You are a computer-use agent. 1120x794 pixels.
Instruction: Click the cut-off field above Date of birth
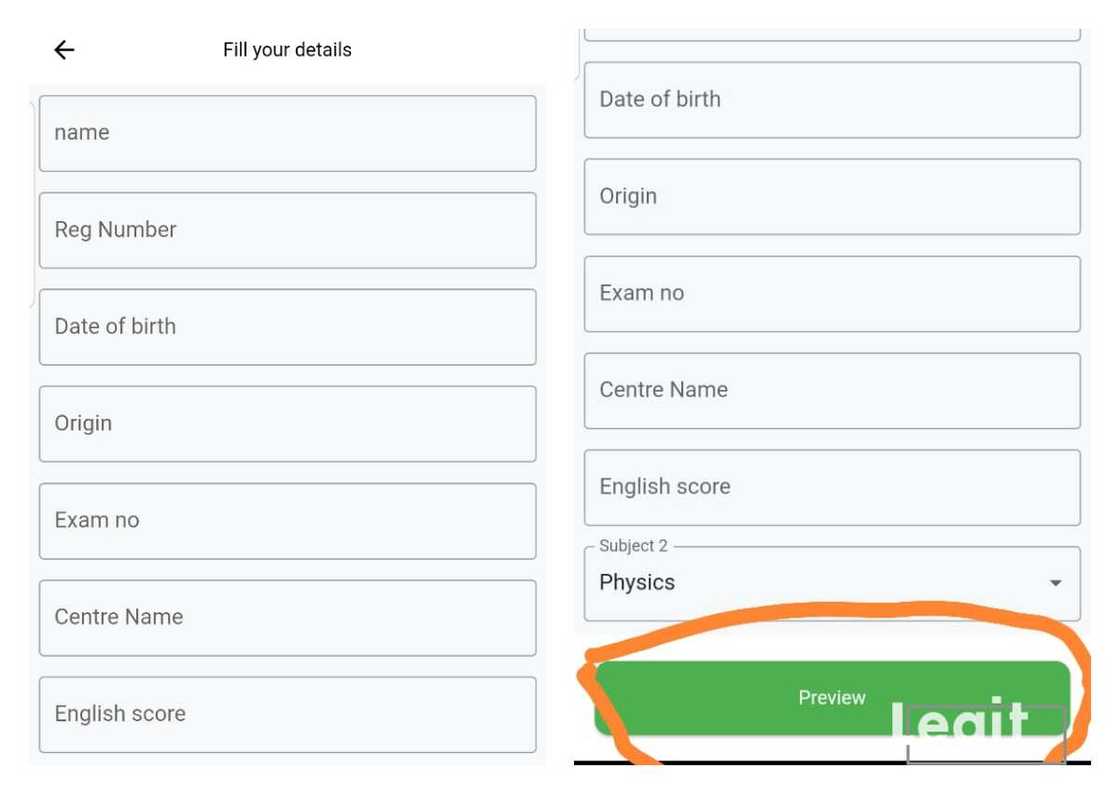click(x=832, y=35)
